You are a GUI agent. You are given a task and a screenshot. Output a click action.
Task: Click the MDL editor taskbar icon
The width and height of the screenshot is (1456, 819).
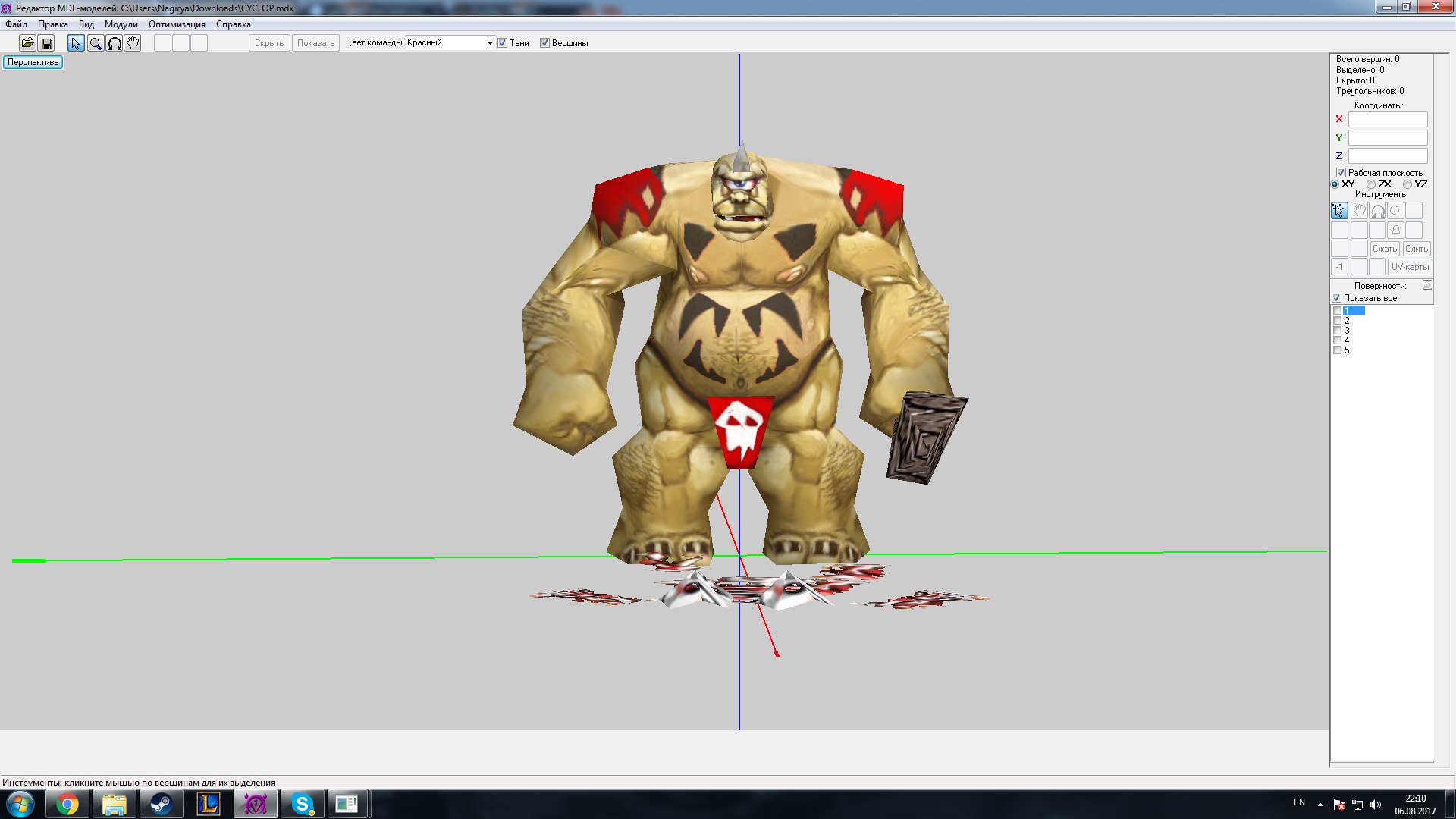pos(256,804)
